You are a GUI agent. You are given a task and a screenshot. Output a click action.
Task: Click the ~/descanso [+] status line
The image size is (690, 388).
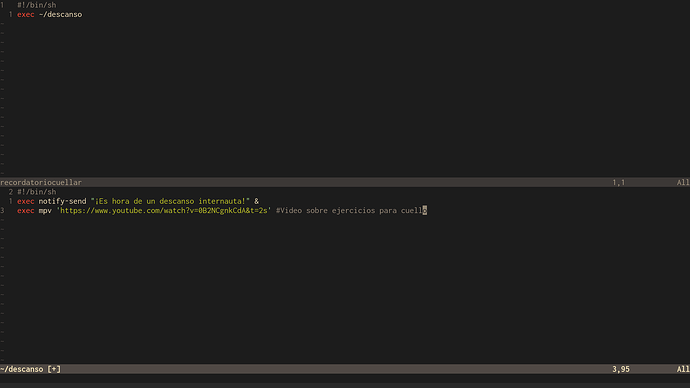[345, 369]
